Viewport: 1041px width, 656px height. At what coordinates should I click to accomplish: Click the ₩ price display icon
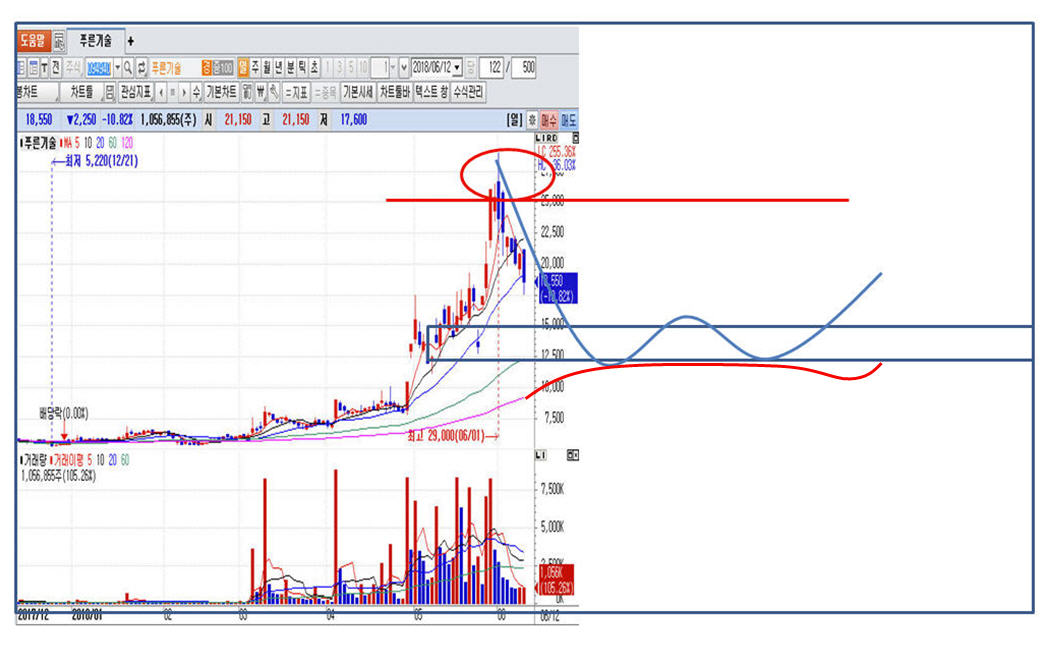(x=260, y=93)
